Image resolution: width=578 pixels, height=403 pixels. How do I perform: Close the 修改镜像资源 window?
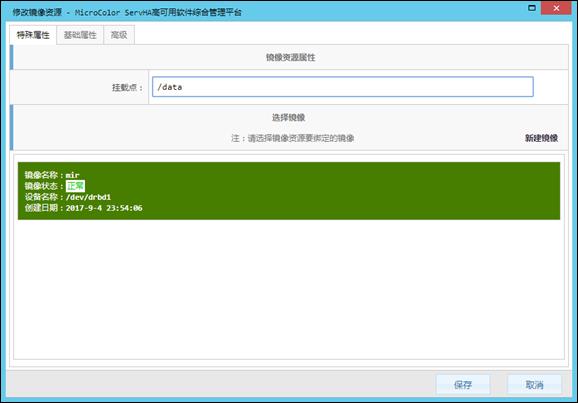(x=556, y=8)
